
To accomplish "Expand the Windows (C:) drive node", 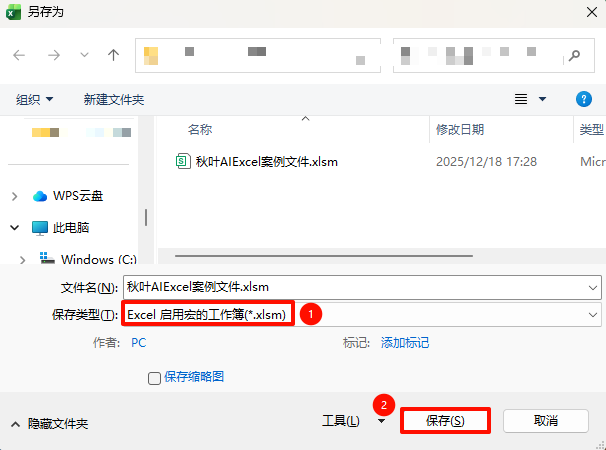I will (22, 260).
